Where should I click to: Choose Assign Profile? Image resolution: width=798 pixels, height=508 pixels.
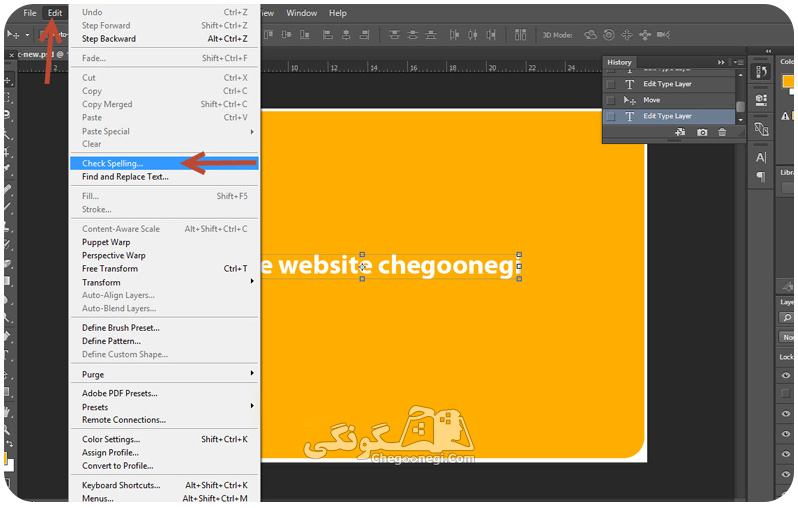click(x=110, y=453)
